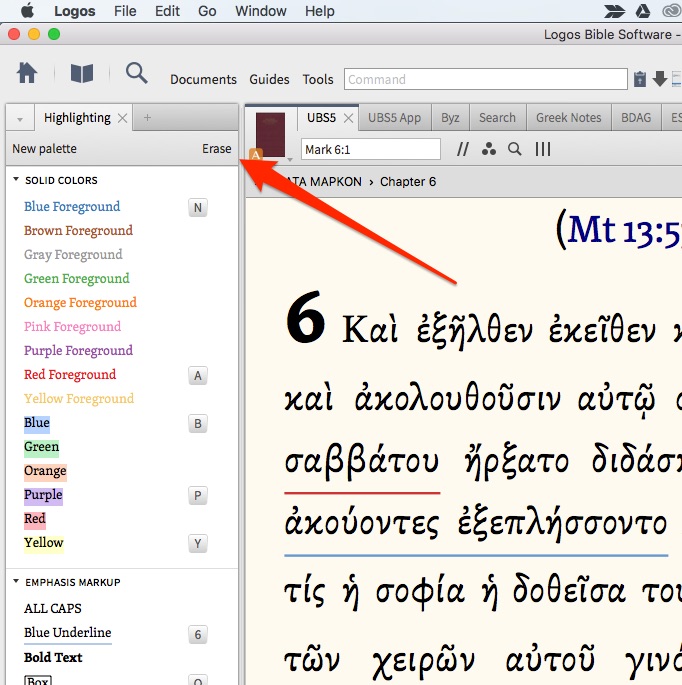Click the three vertical bars columns icon
Screen dimensions: 682x685
coord(543,149)
